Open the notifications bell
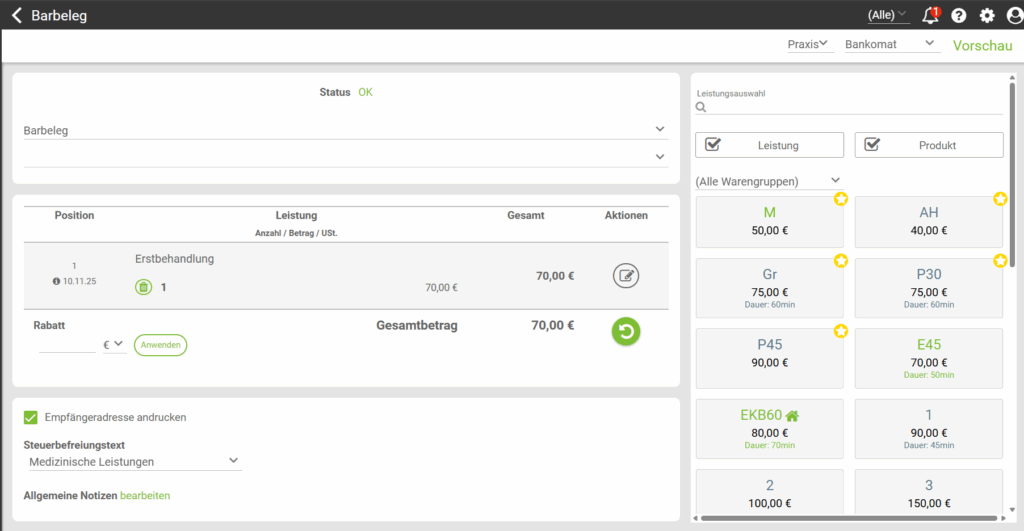The width and height of the screenshot is (1024, 531). pyautogui.click(x=930, y=15)
